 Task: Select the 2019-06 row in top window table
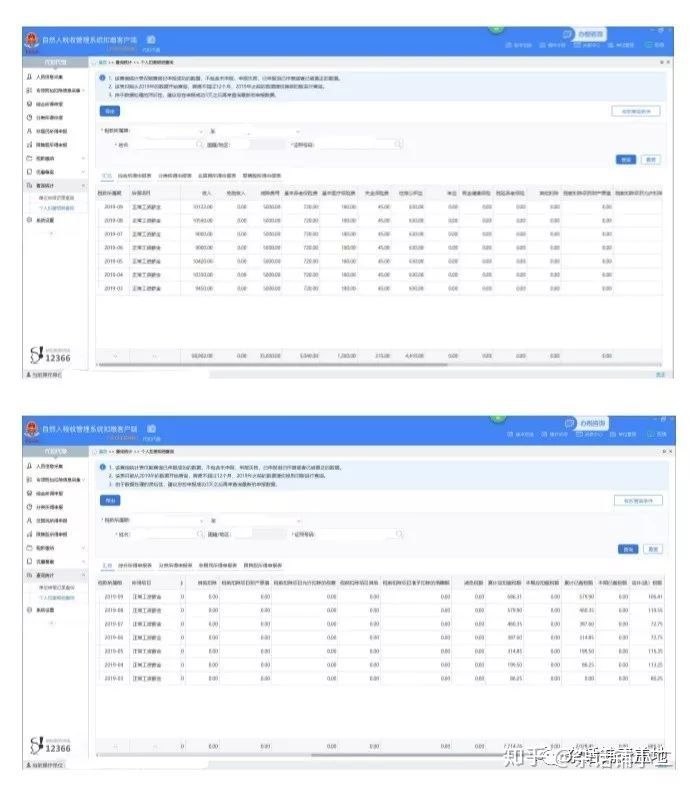379,248
